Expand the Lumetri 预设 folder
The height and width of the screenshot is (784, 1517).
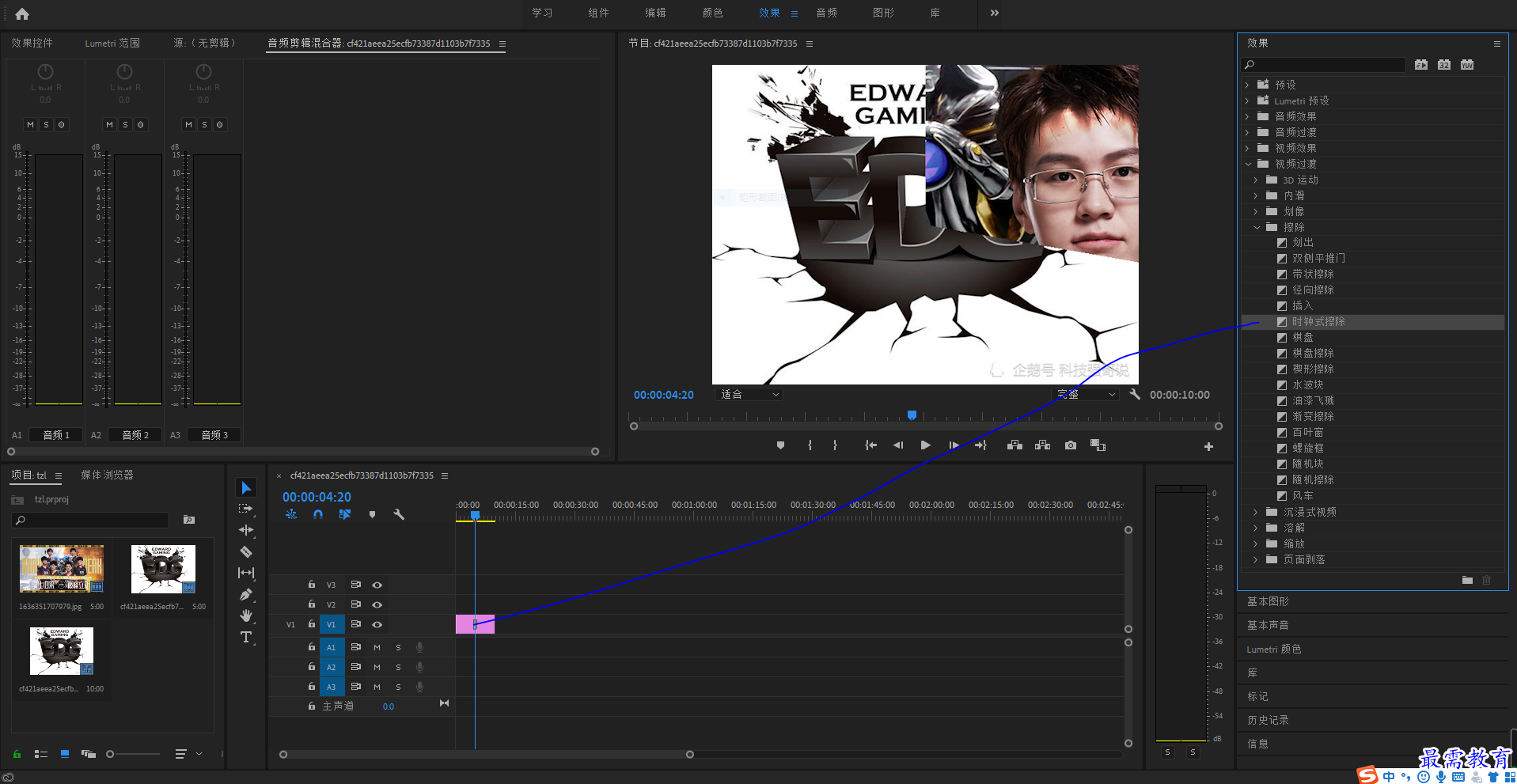[1248, 100]
